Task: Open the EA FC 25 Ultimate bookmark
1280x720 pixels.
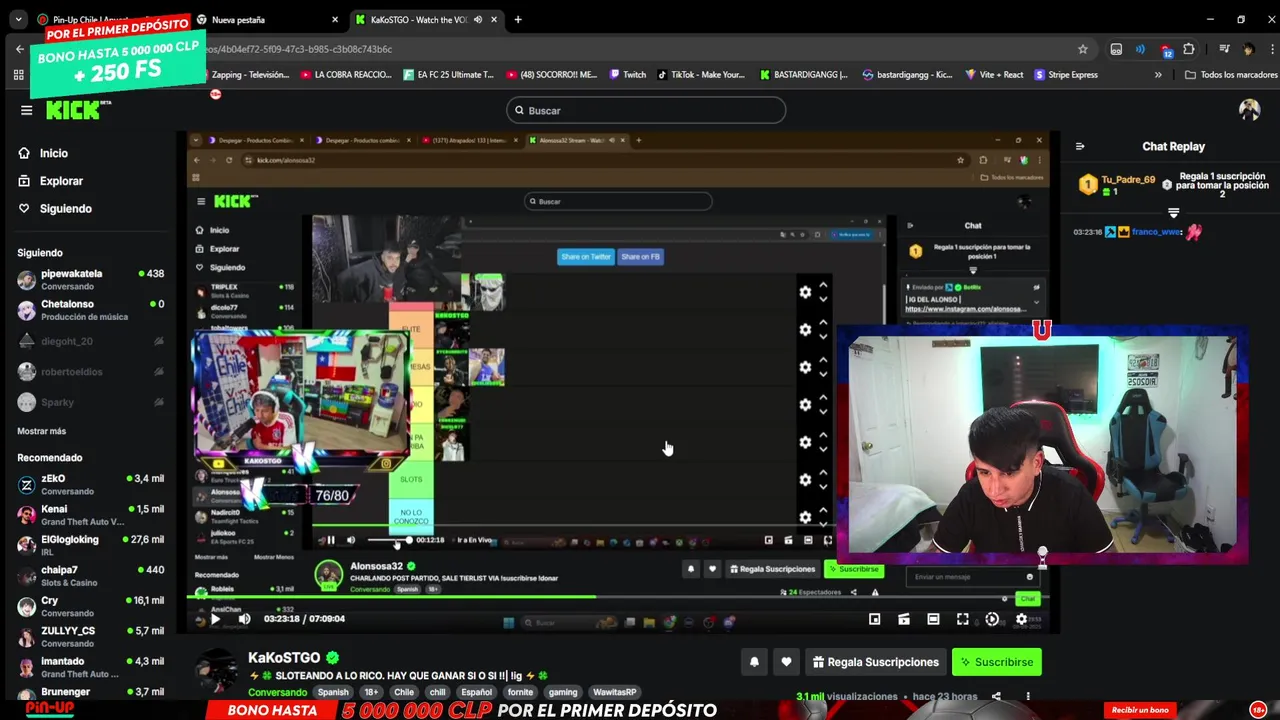Action: [449, 75]
